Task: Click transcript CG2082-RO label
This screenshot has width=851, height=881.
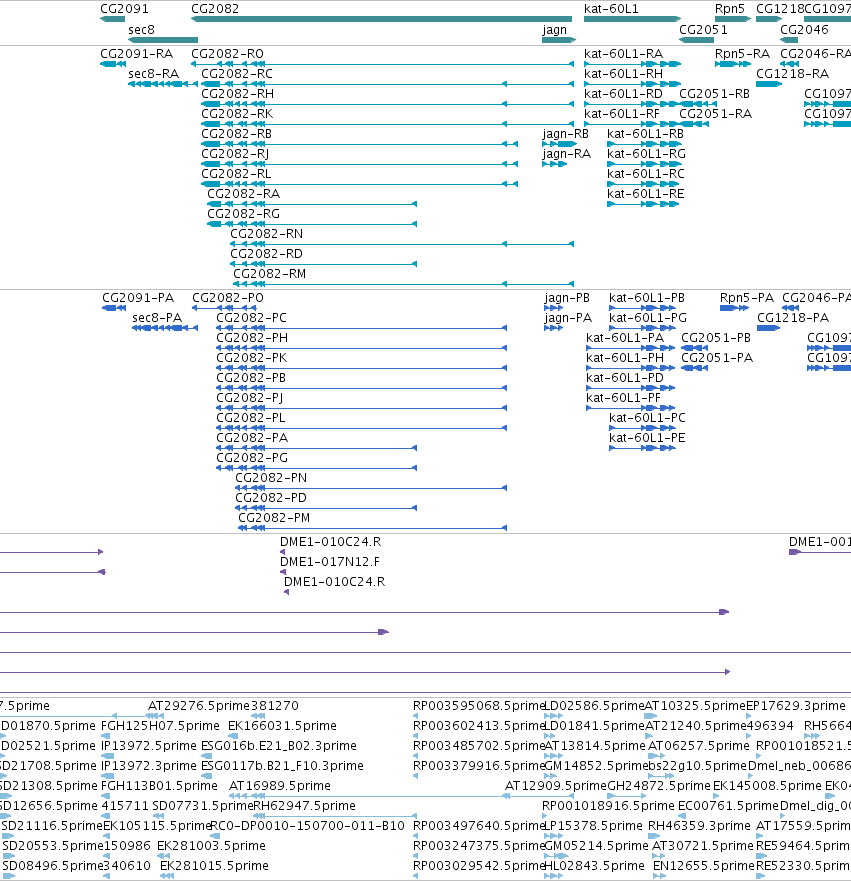Action: pos(227,54)
